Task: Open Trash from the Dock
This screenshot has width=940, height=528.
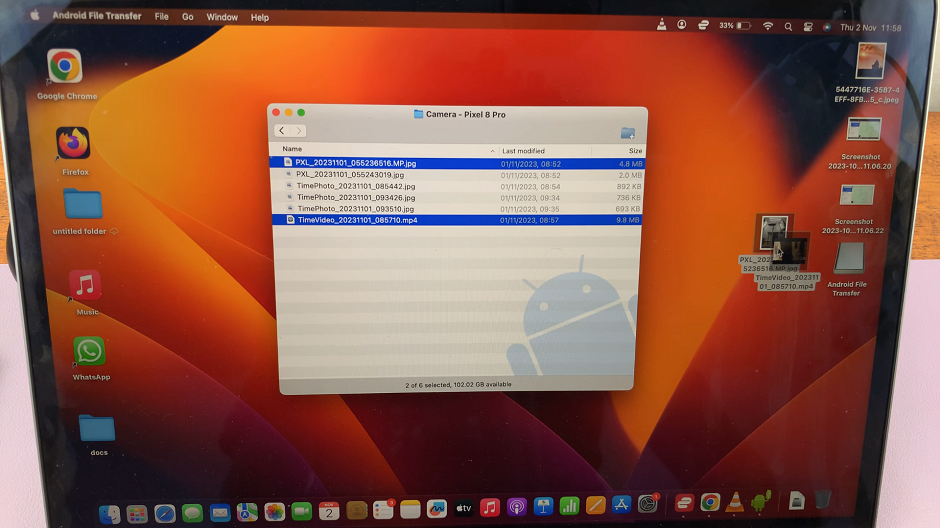Action: [x=823, y=499]
